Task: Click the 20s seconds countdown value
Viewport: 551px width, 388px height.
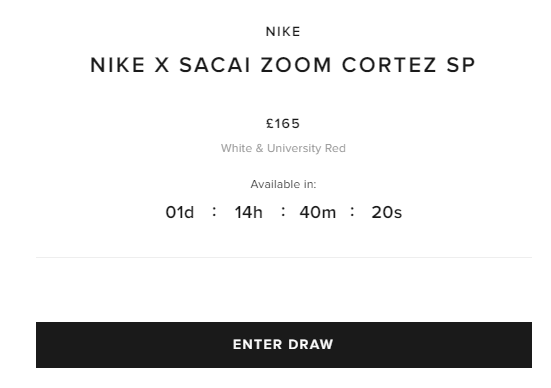Action: 387,212
